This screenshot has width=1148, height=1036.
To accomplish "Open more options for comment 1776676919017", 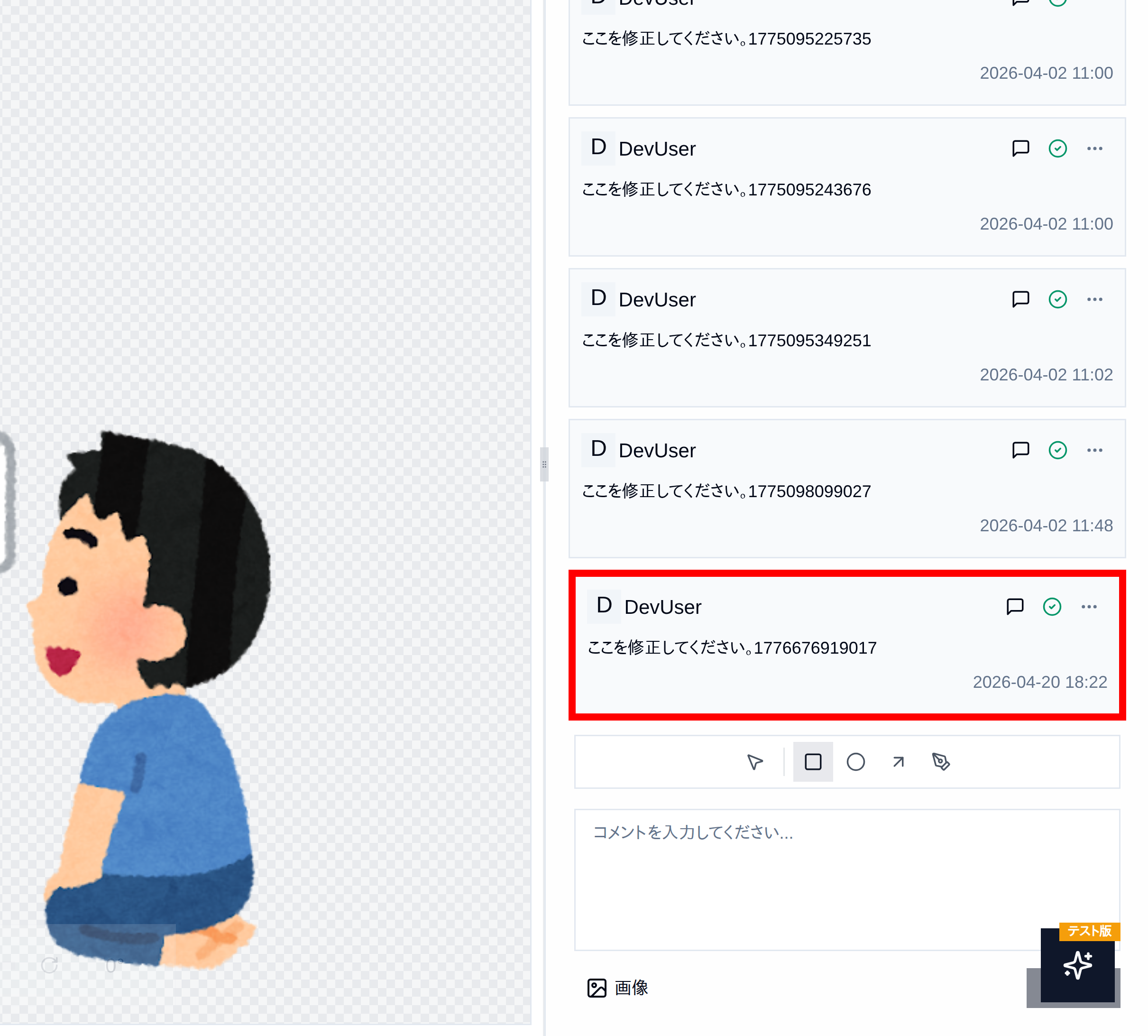I will [1089, 607].
